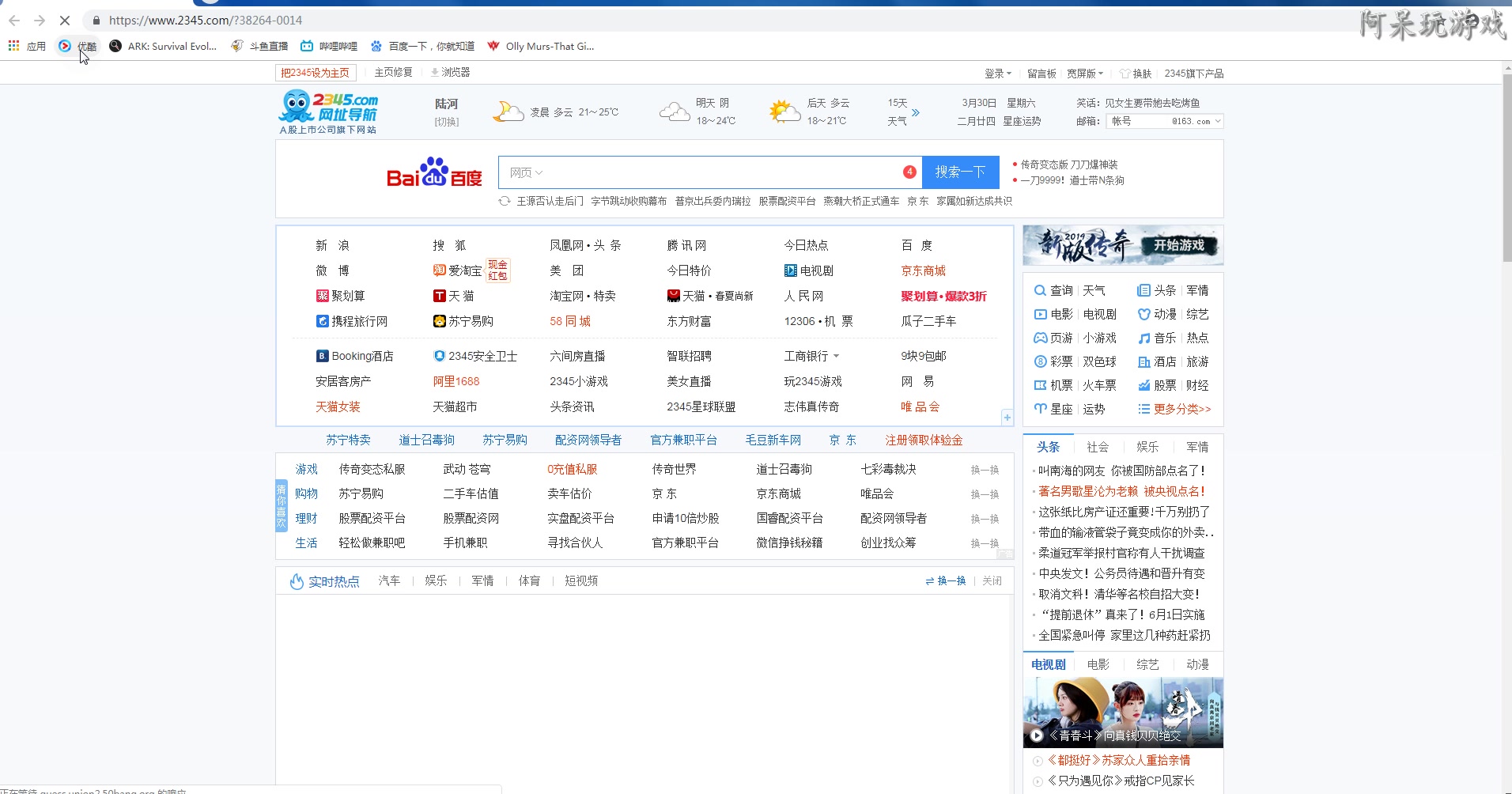
Task: Switch to the 综艺 video tab
Action: tap(1147, 664)
